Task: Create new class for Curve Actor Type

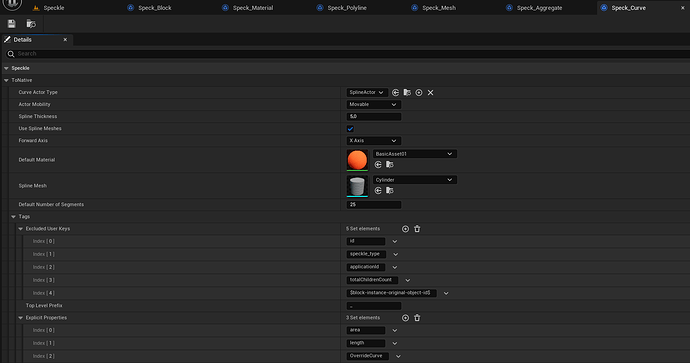Action: (418, 92)
